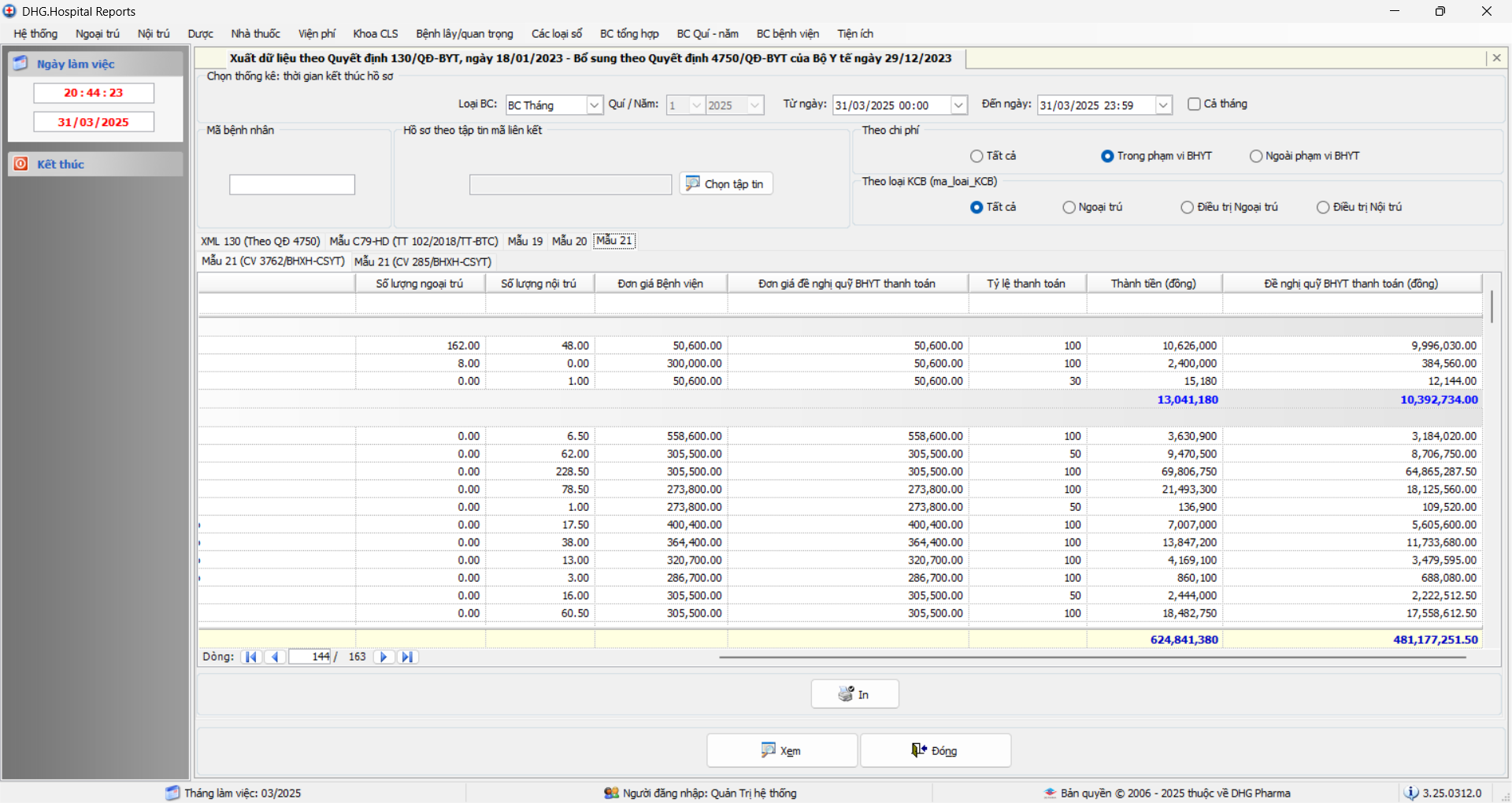The width and height of the screenshot is (1512, 803).
Task: Go to first record in navigator
Action: point(251,657)
